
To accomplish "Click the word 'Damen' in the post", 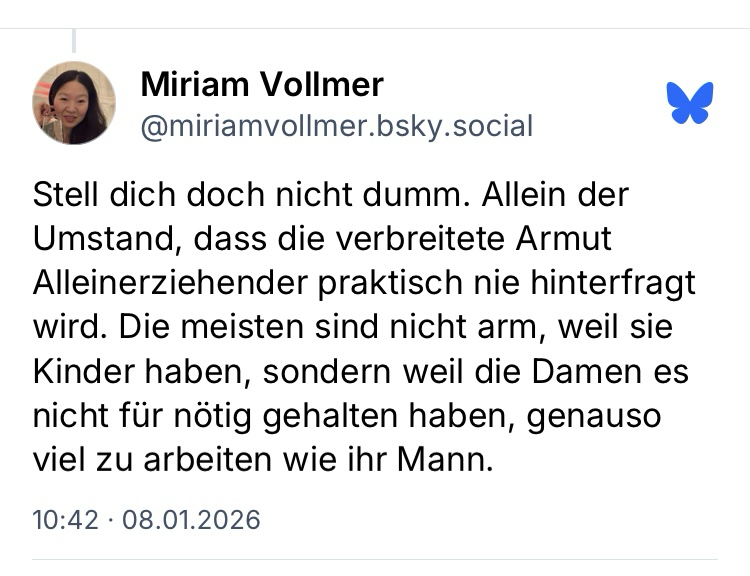I will coord(594,370).
